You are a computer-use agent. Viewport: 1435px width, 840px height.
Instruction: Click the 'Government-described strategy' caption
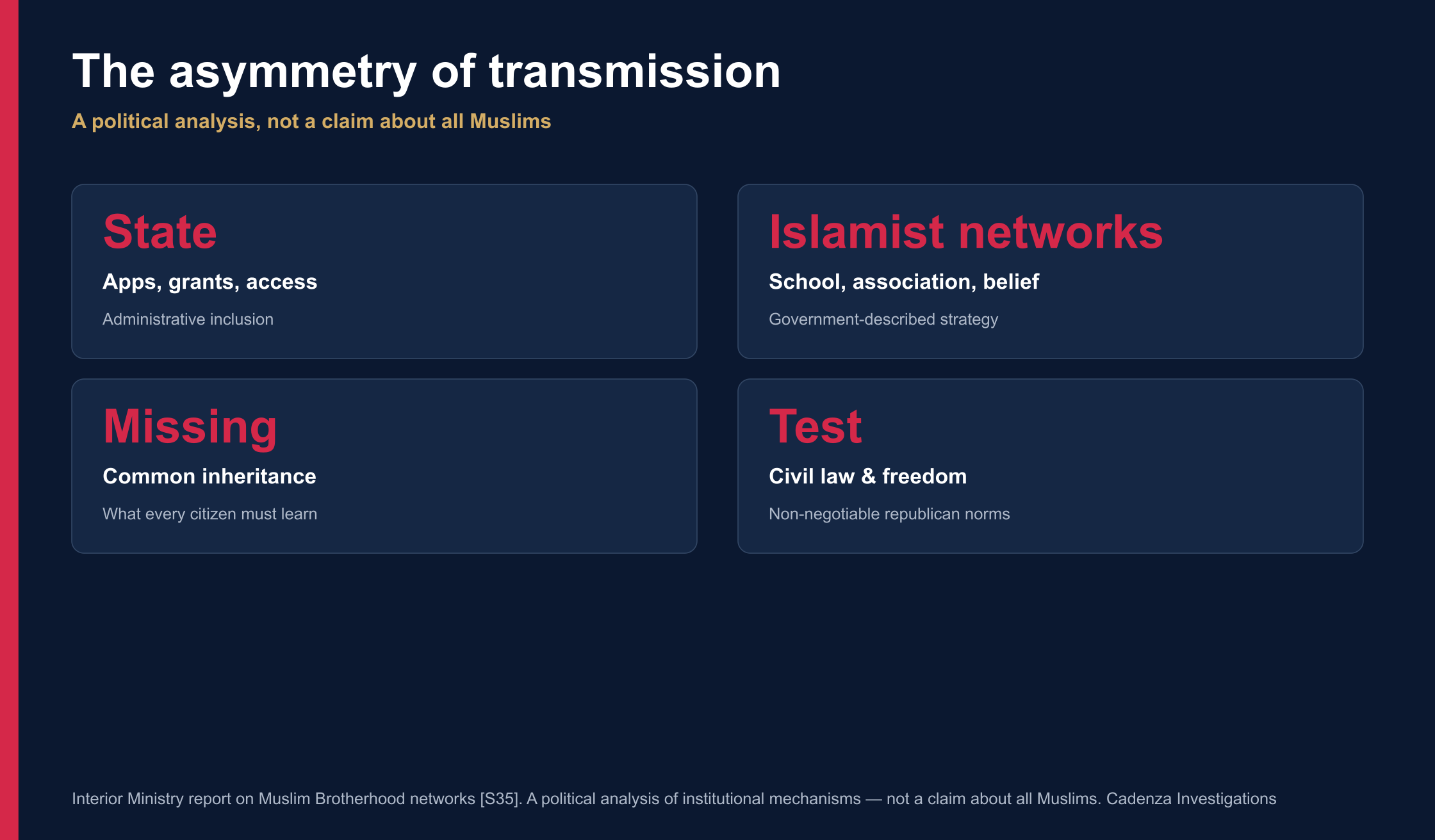[x=883, y=319]
